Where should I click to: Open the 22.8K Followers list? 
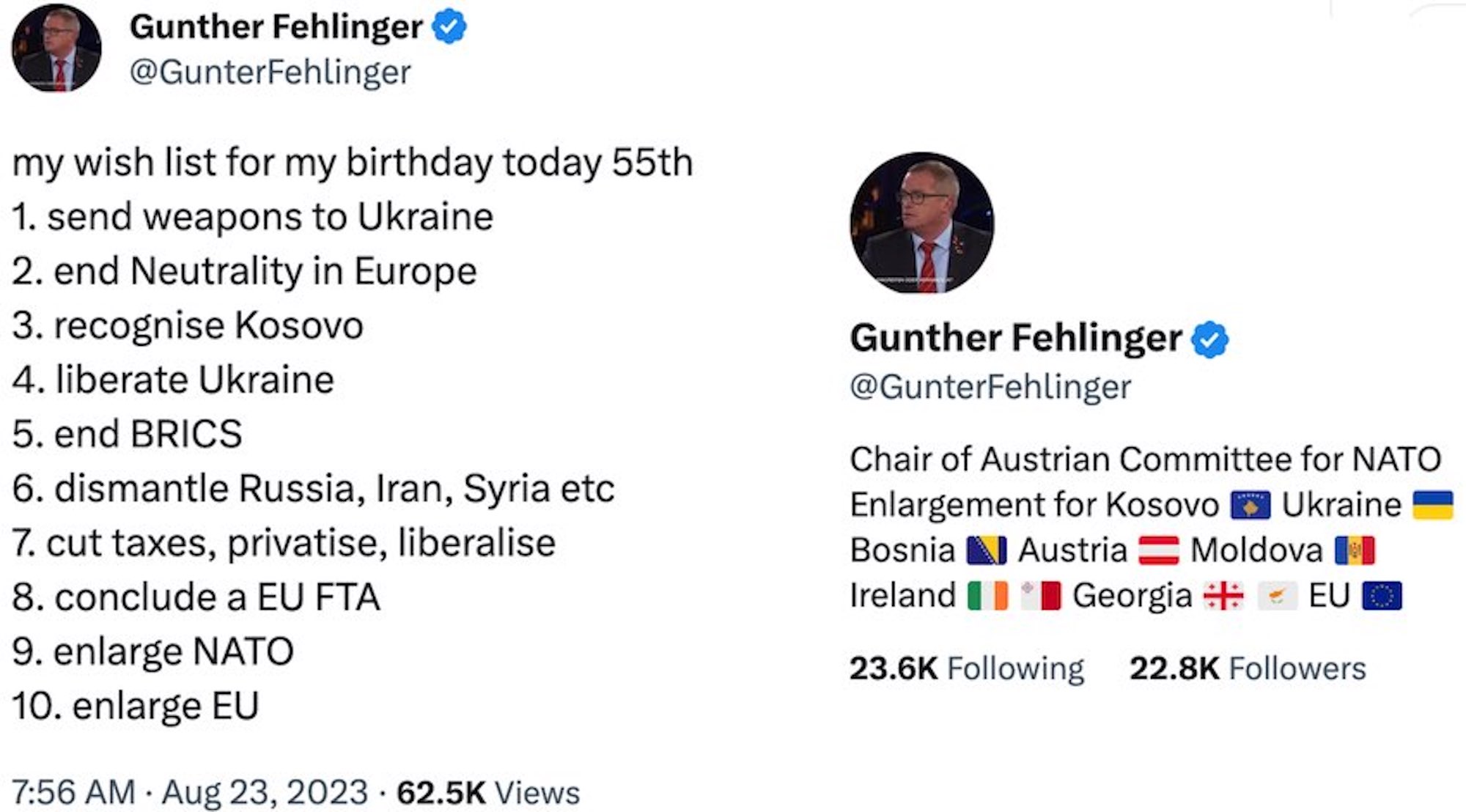tap(1248, 668)
